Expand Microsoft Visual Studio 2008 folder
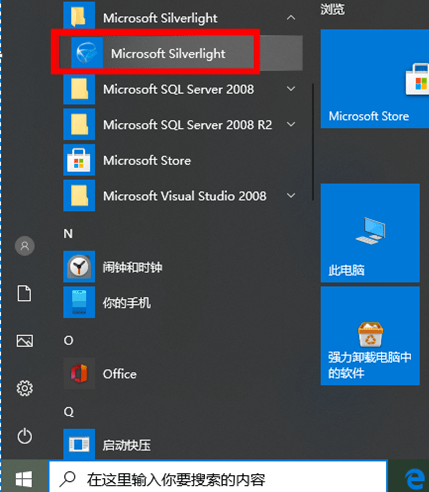The image size is (429, 492). 291,195
